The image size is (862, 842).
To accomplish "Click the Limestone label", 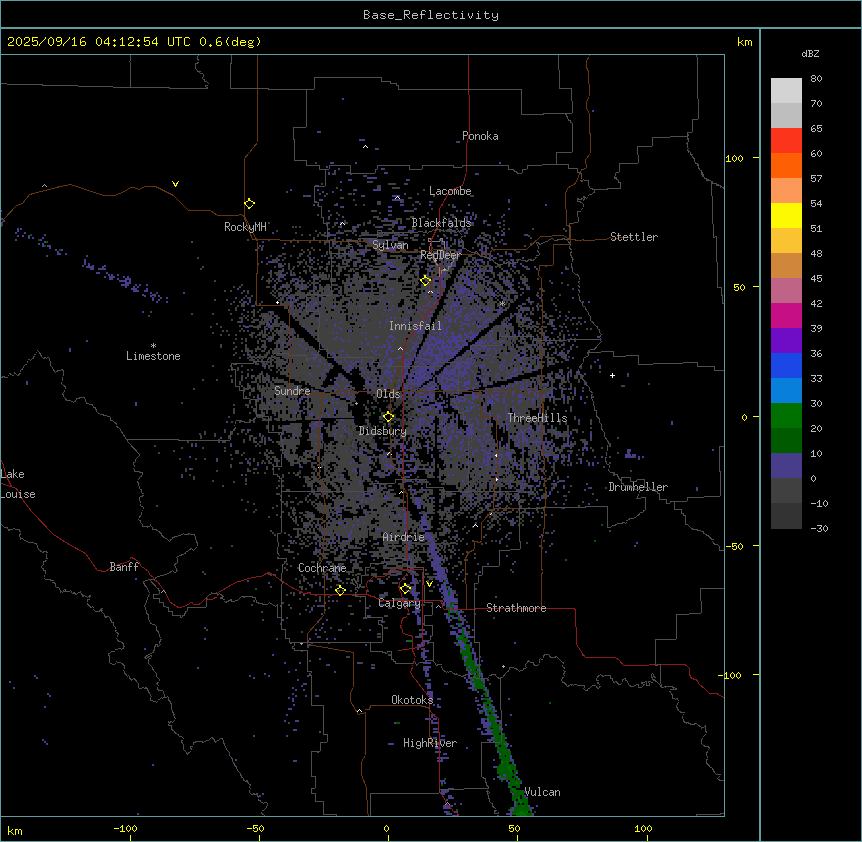I will tap(153, 356).
